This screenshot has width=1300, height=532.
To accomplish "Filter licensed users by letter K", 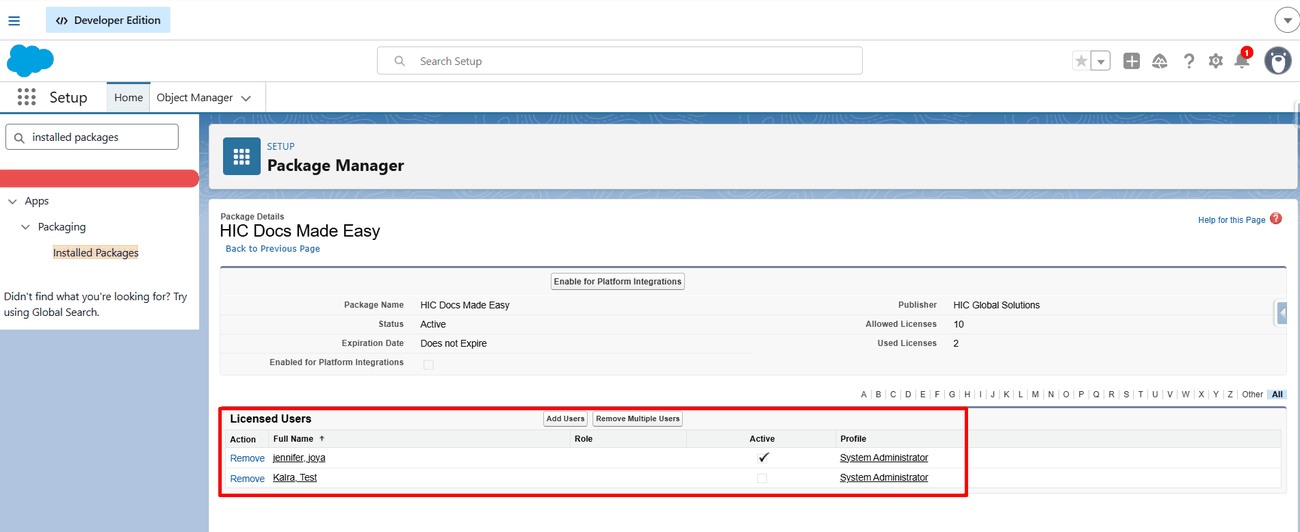I will coord(1006,394).
